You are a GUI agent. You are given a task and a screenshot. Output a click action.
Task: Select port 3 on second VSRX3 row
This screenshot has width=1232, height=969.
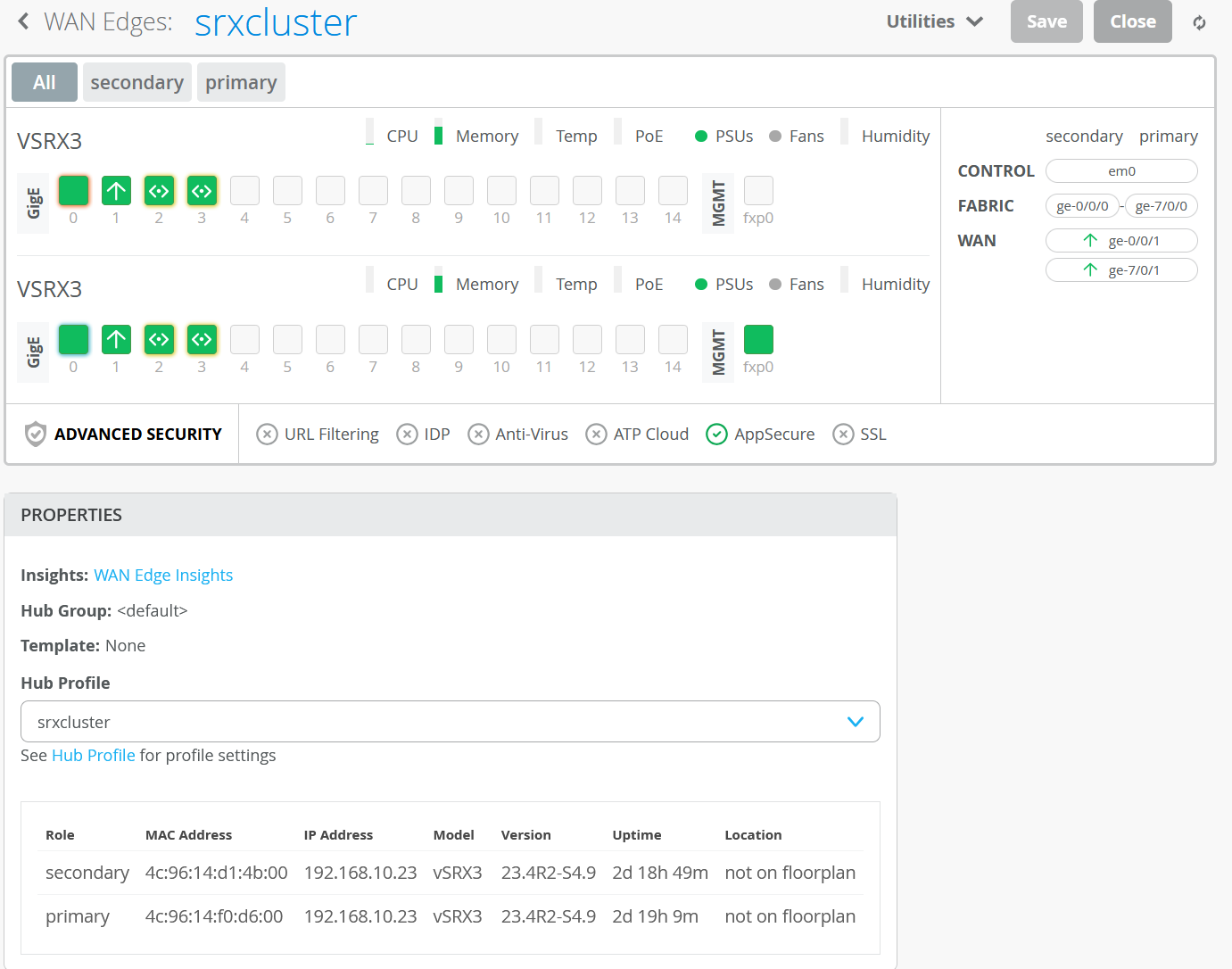tap(202, 339)
